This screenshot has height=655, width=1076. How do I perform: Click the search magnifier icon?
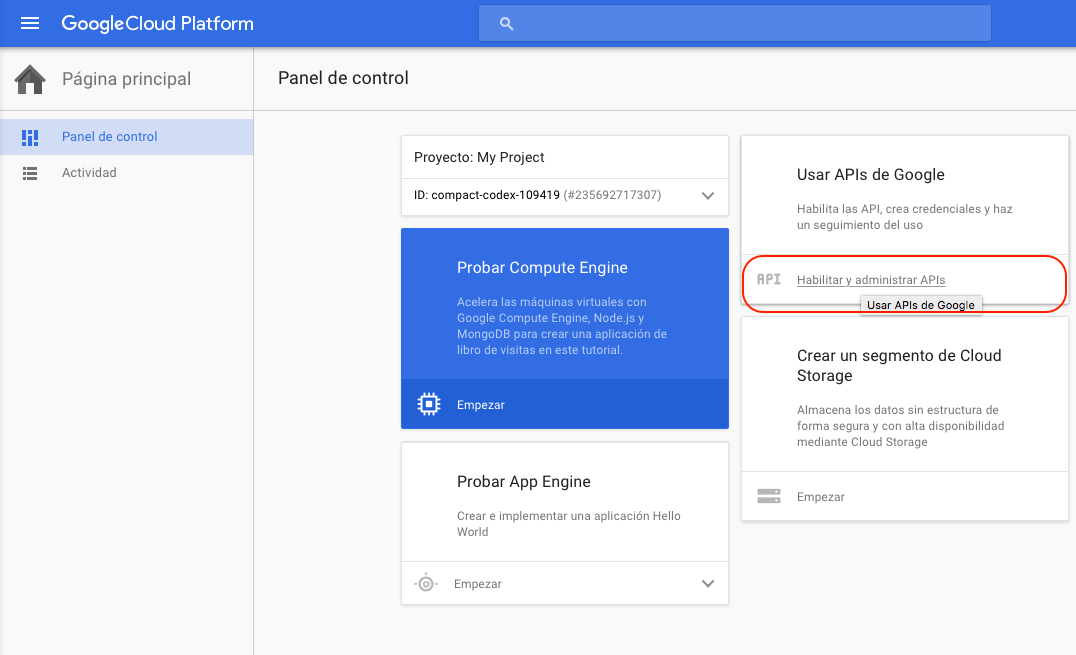tap(506, 23)
